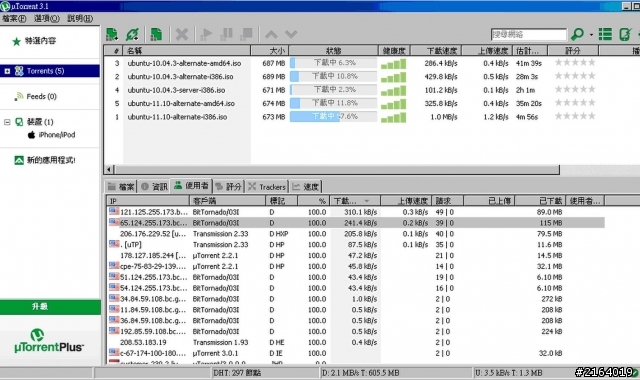Click the horizontal scrollbar left arrow
This screenshot has width=640, height=380.
(x=109, y=169)
